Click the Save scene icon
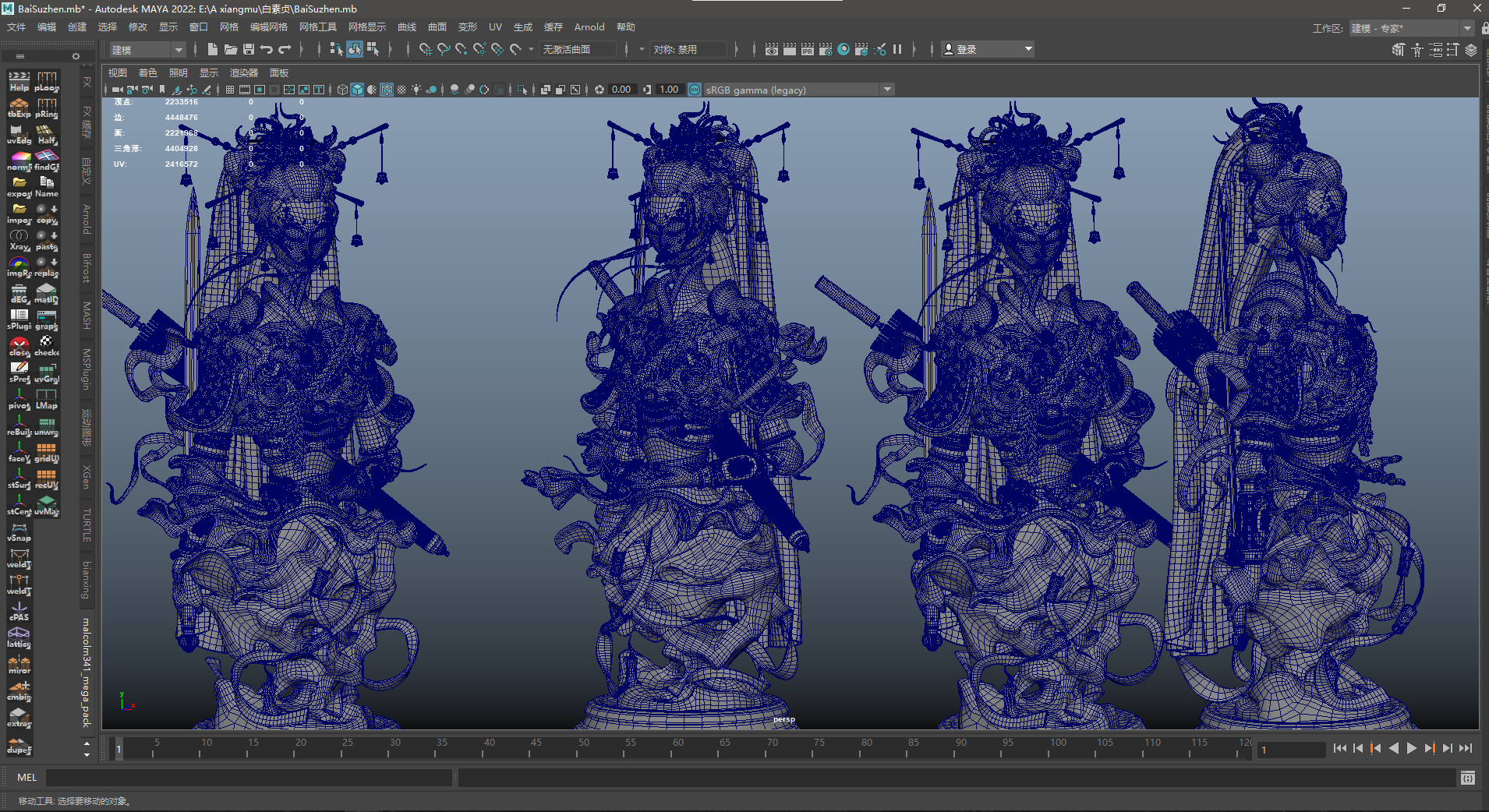 [249, 49]
